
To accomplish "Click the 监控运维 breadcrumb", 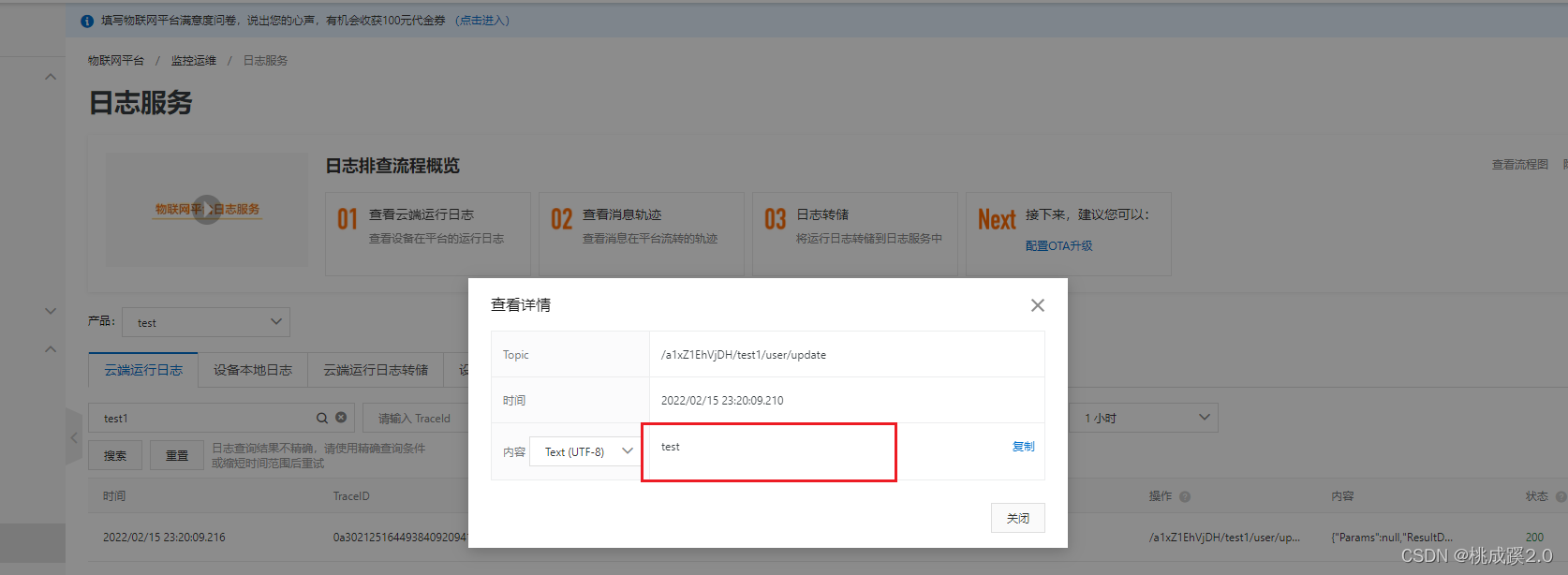I will click(x=194, y=61).
